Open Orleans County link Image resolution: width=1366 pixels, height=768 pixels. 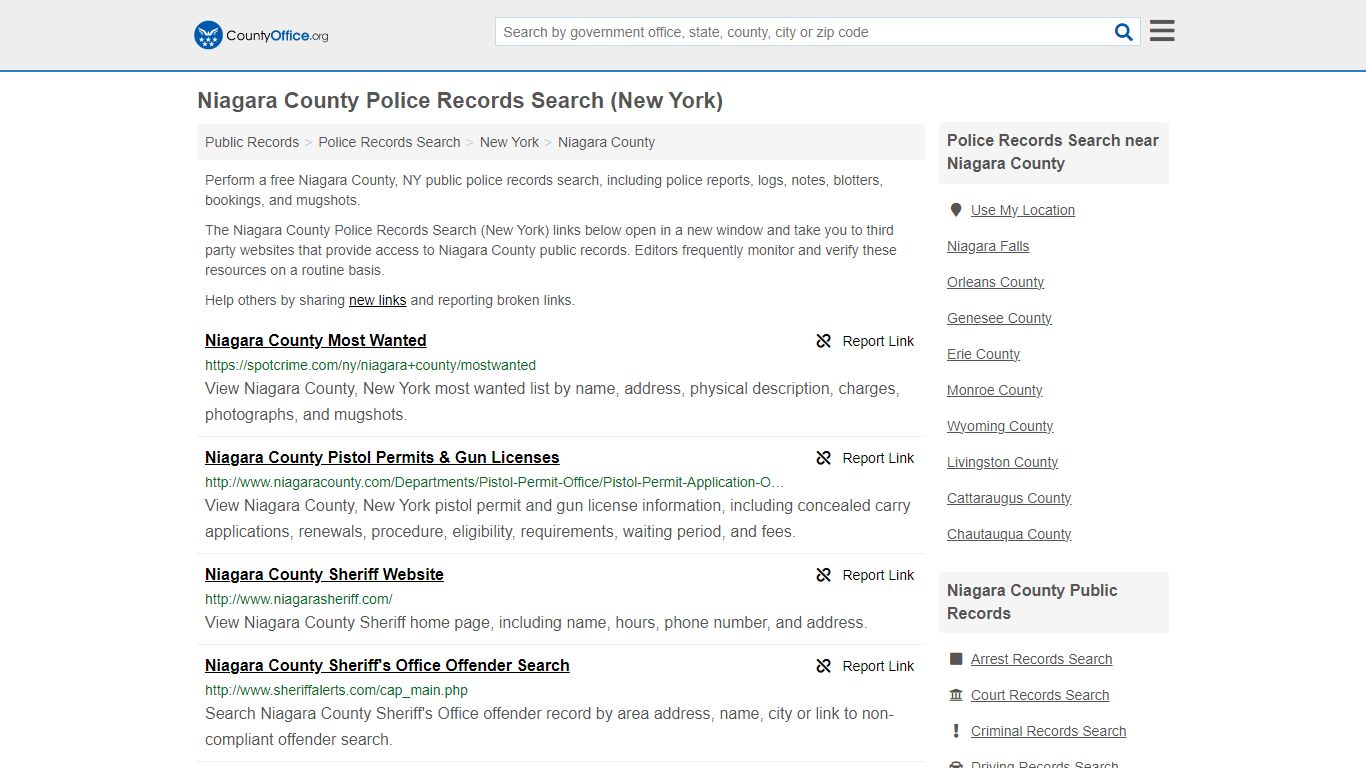[x=995, y=282]
